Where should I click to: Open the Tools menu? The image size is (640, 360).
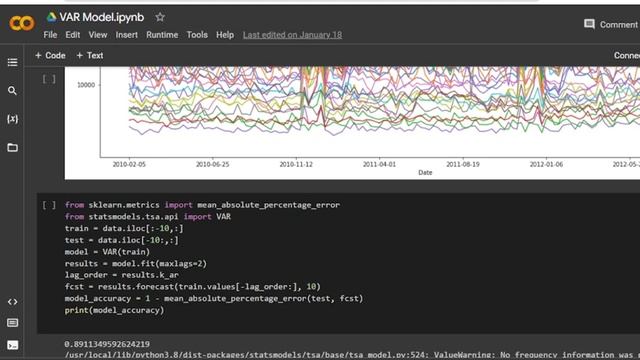click(x=197, y=35)
